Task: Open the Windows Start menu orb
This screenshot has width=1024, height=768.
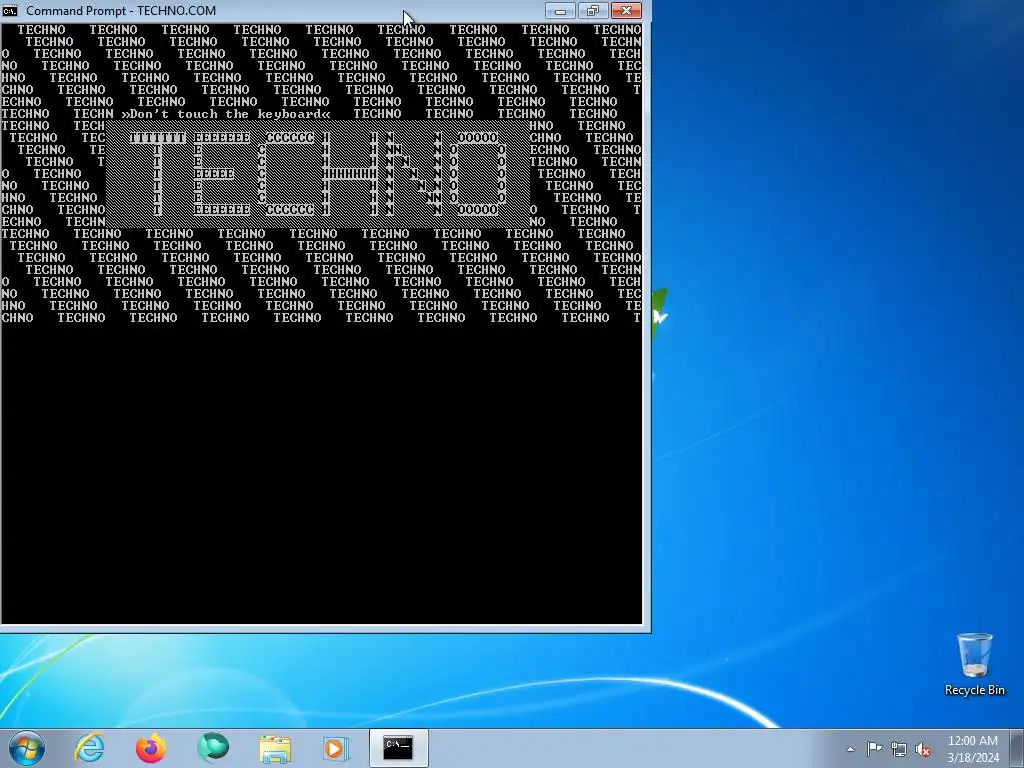Action: pyautogui.click(x=27, y=748)
